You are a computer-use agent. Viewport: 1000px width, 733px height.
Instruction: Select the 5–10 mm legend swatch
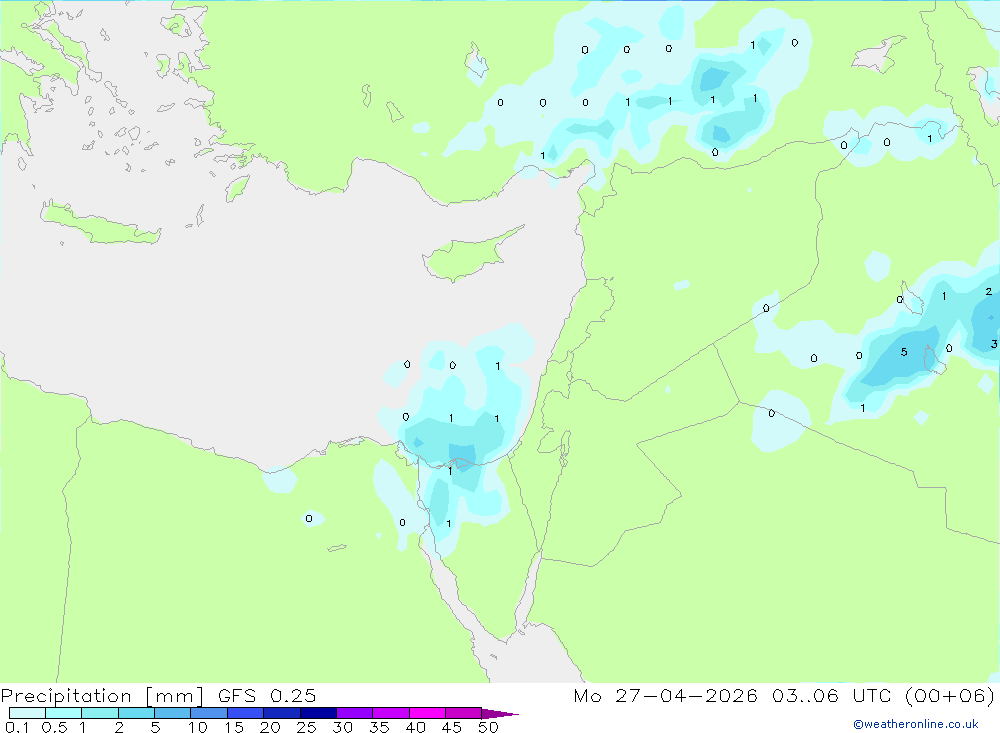pos(173,713)
